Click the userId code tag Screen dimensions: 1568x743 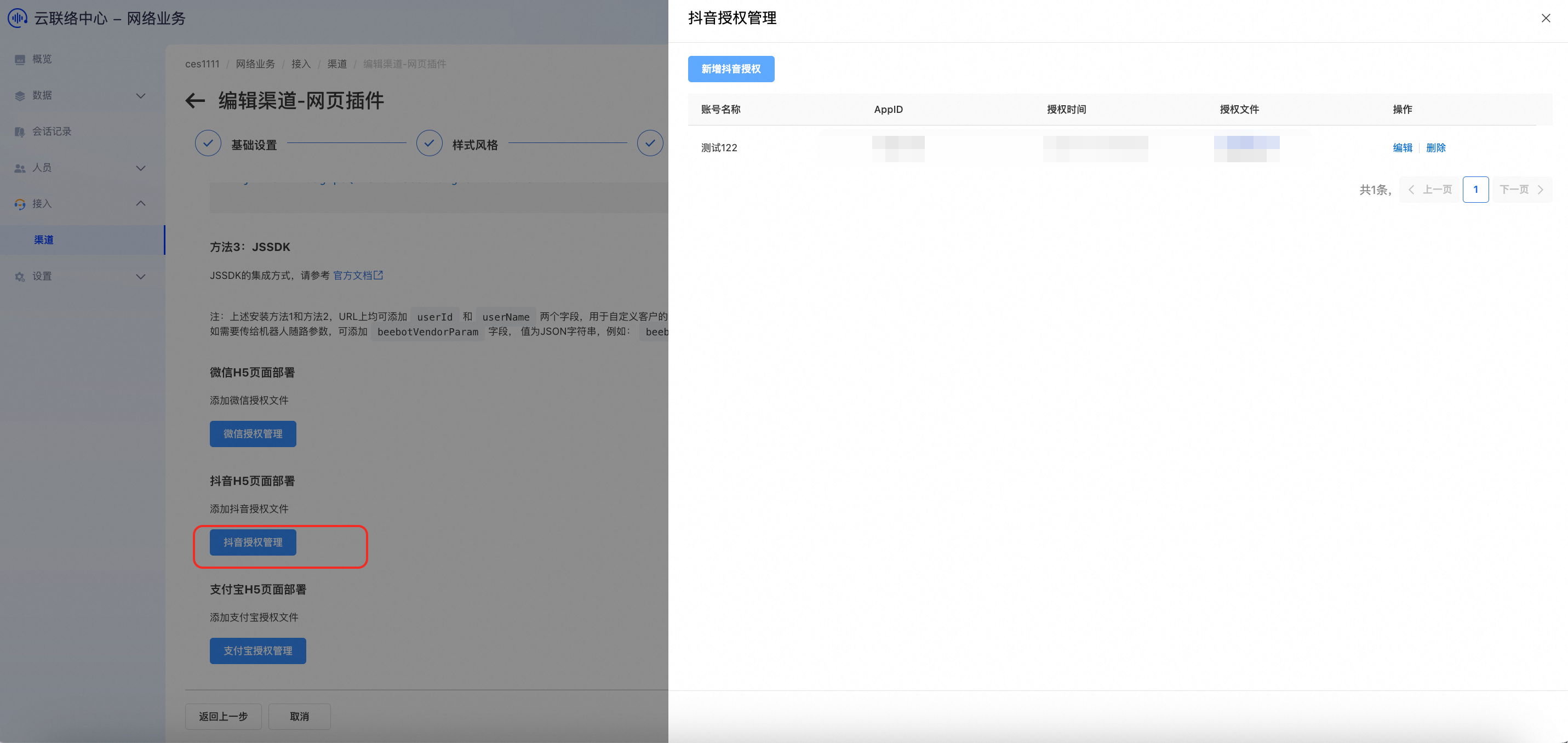(434, 317)
